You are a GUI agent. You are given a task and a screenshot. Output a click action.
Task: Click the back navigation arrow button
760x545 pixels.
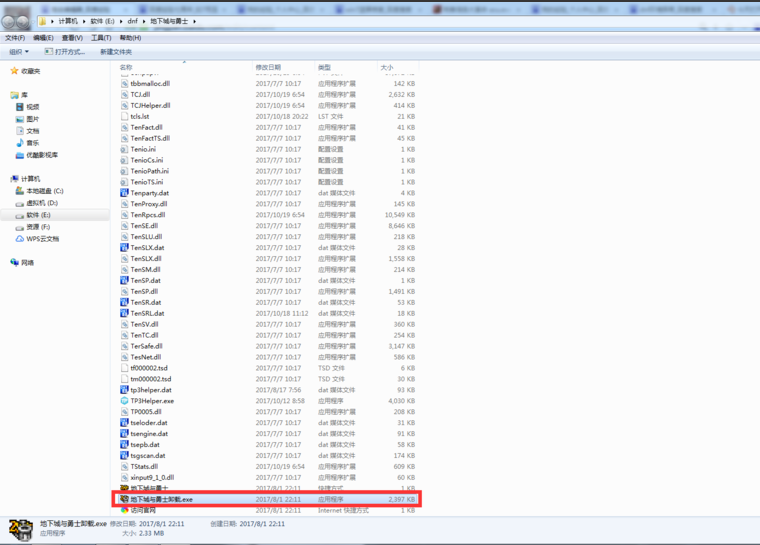[x=11, y=20]
